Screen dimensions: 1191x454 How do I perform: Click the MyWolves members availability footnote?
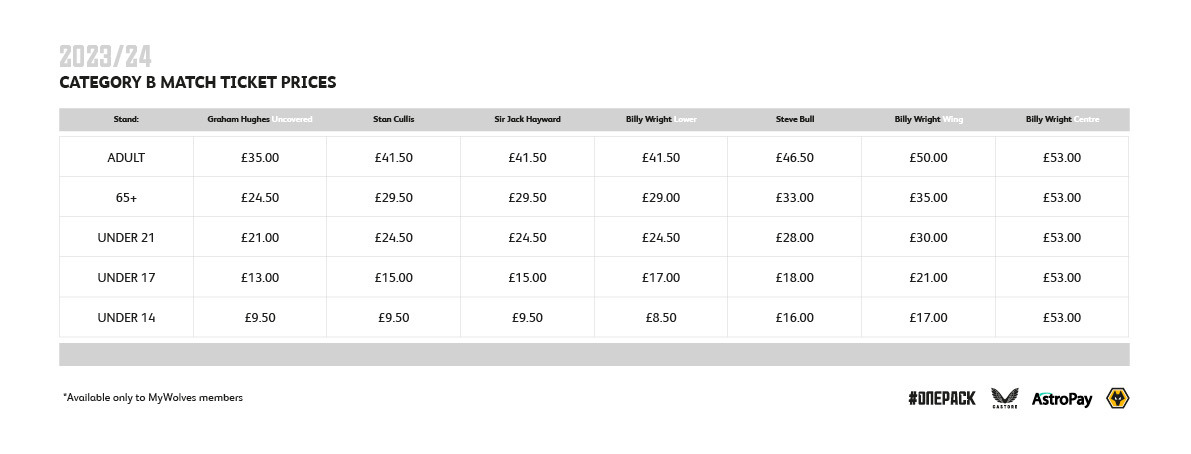(153, 397)
